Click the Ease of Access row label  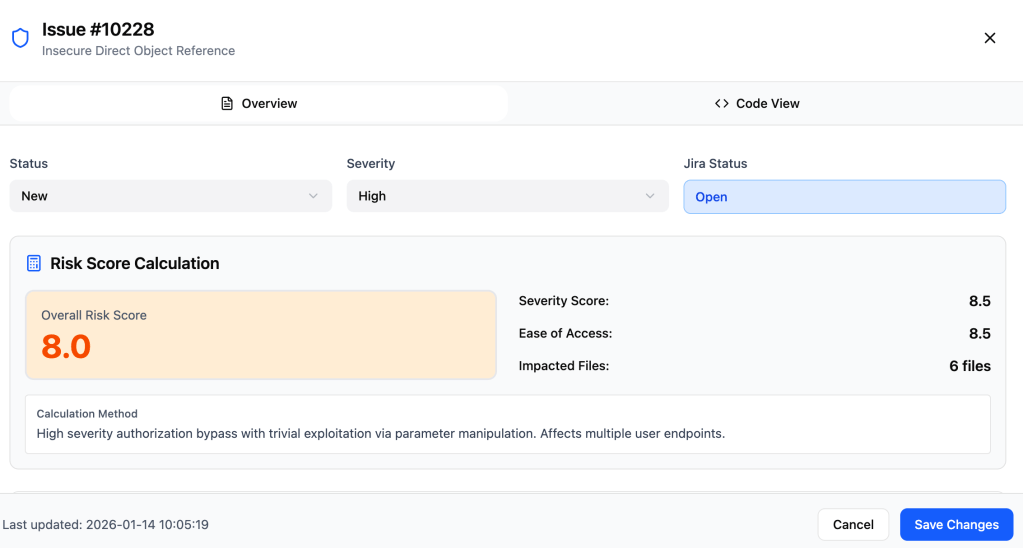click(x=565, y=334)
